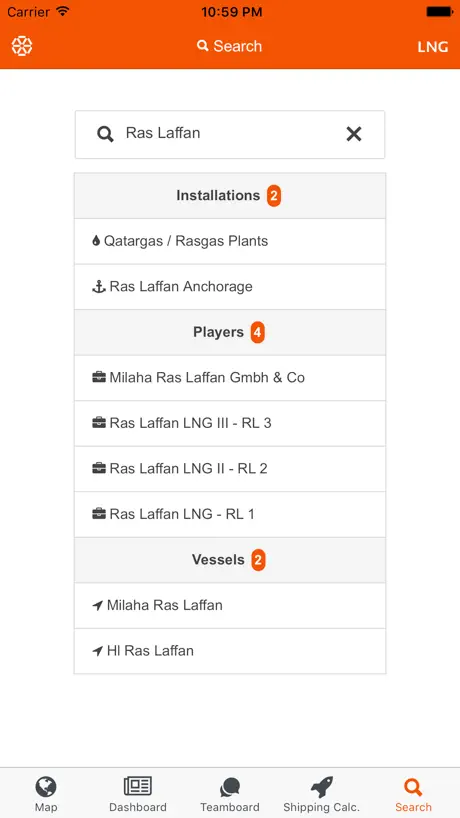The width and height of the screenshot is (460, 818).
Task: Open Qatargas / Rasgas Plants installation
Action: [230, 241]
